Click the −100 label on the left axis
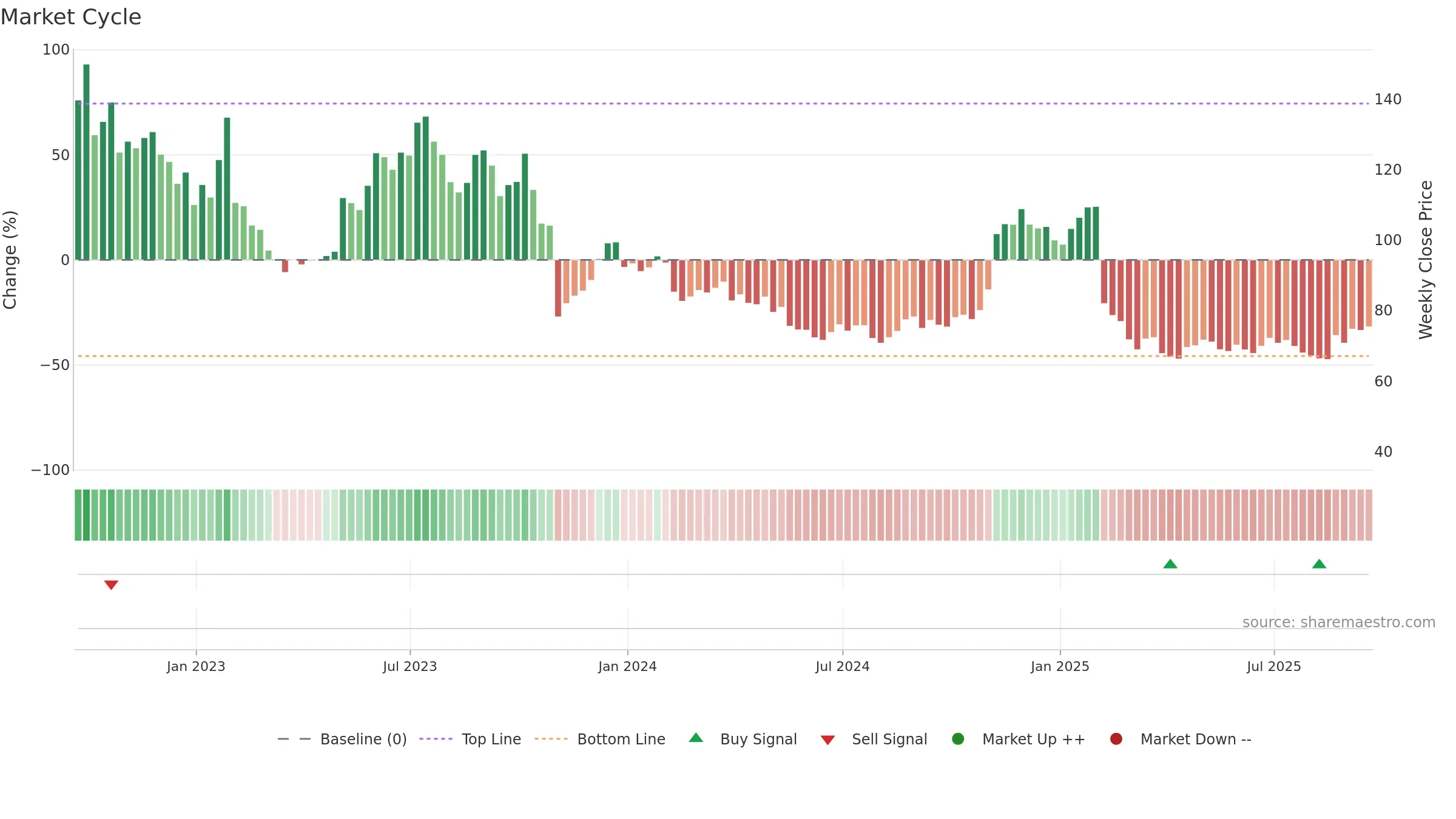Image resolution: width=1456 pixels, height=819 pixels. click(x=50, y=470)
